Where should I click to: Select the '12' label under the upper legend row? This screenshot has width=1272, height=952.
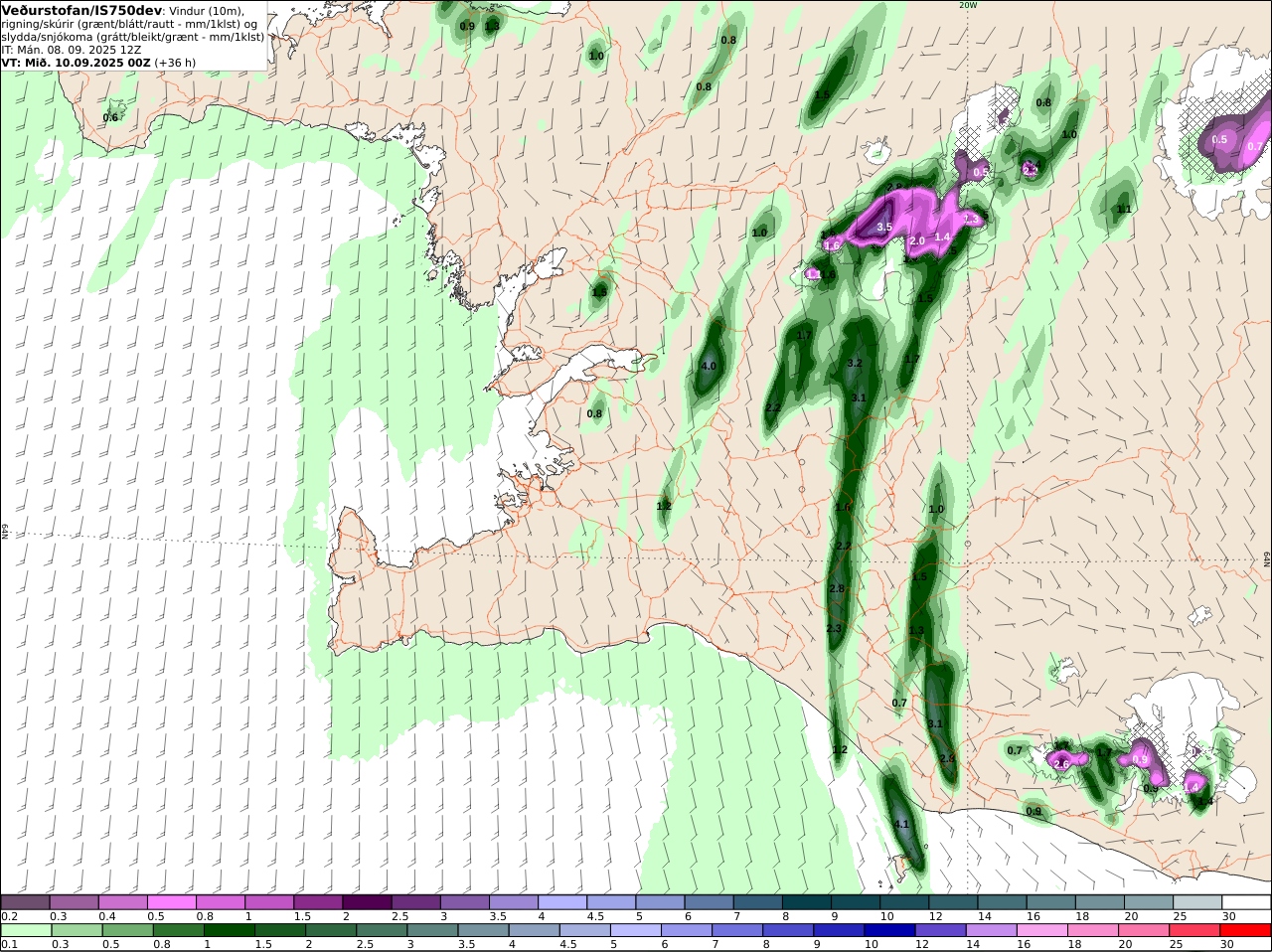tap(934, 916)
